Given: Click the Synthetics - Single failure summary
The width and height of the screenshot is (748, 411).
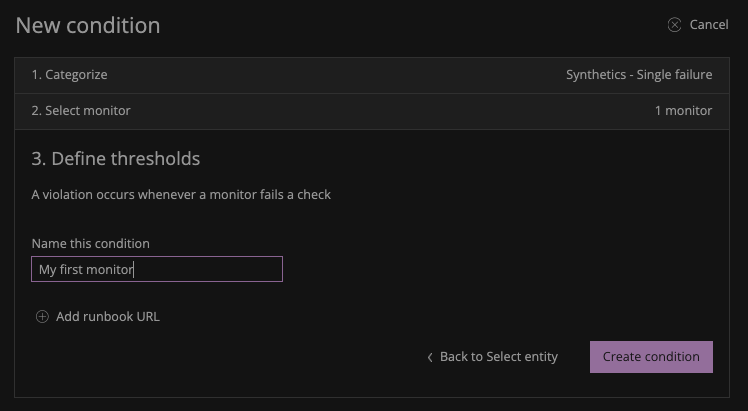Looking at the screenshot, I should [x=639, y=75].
